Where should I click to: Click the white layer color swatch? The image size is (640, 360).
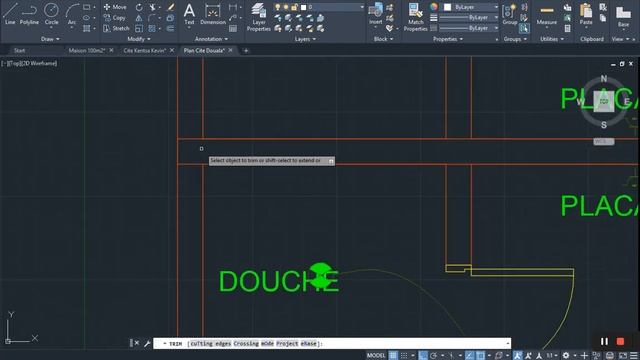(x=303, y=7)
